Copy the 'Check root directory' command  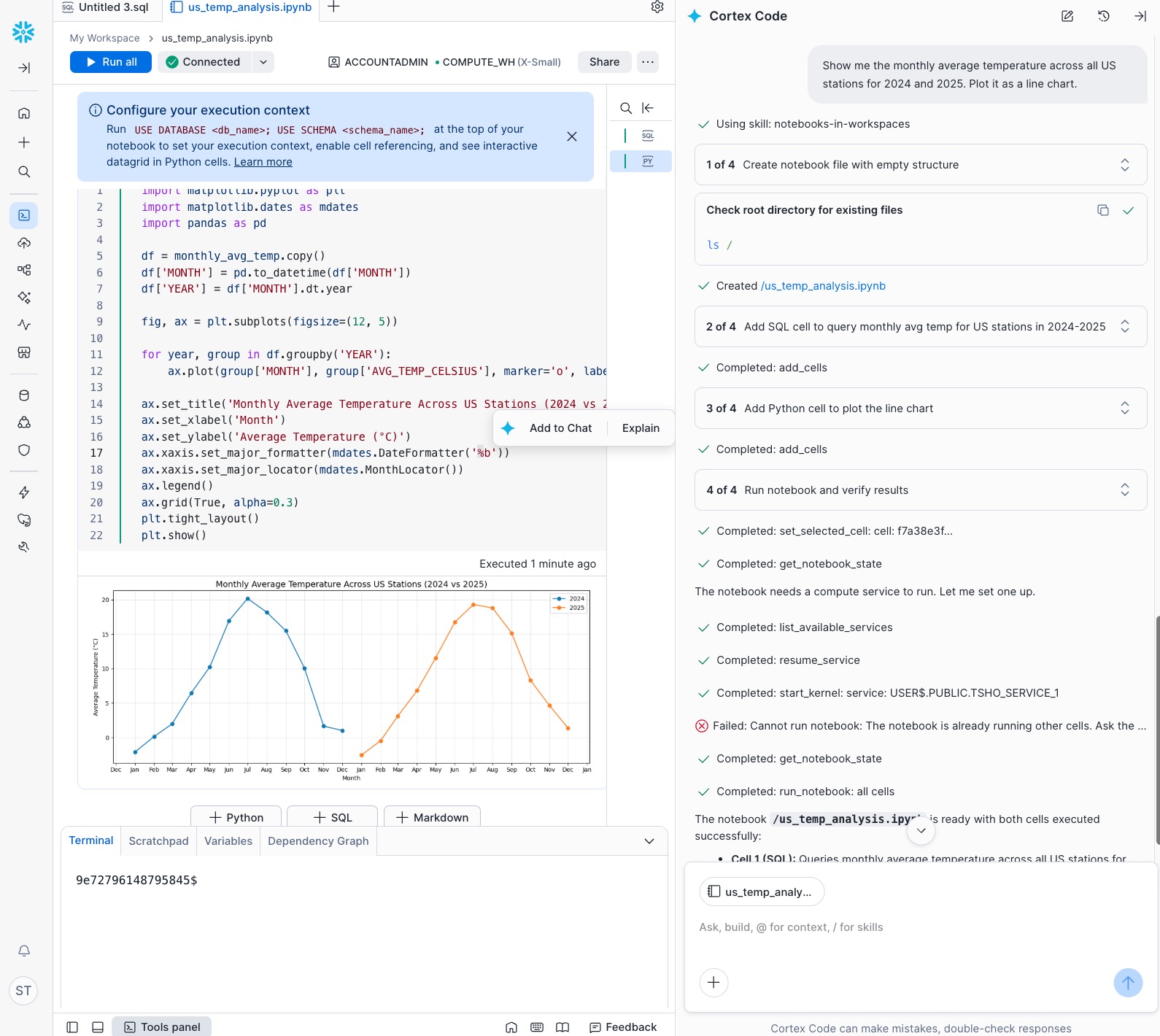click(1102, 210)
